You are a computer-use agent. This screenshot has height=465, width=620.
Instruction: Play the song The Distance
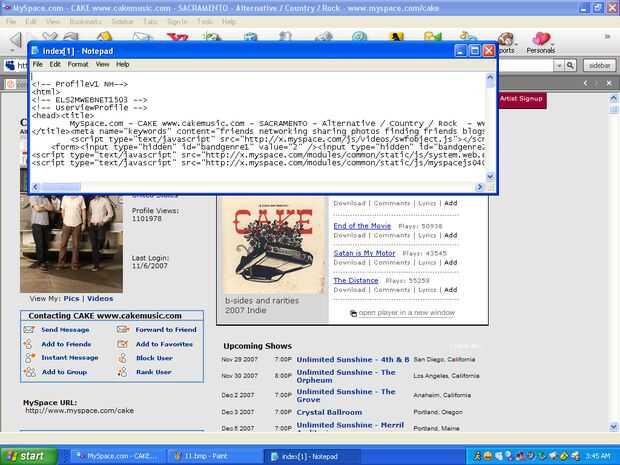(x=356, y=280)
